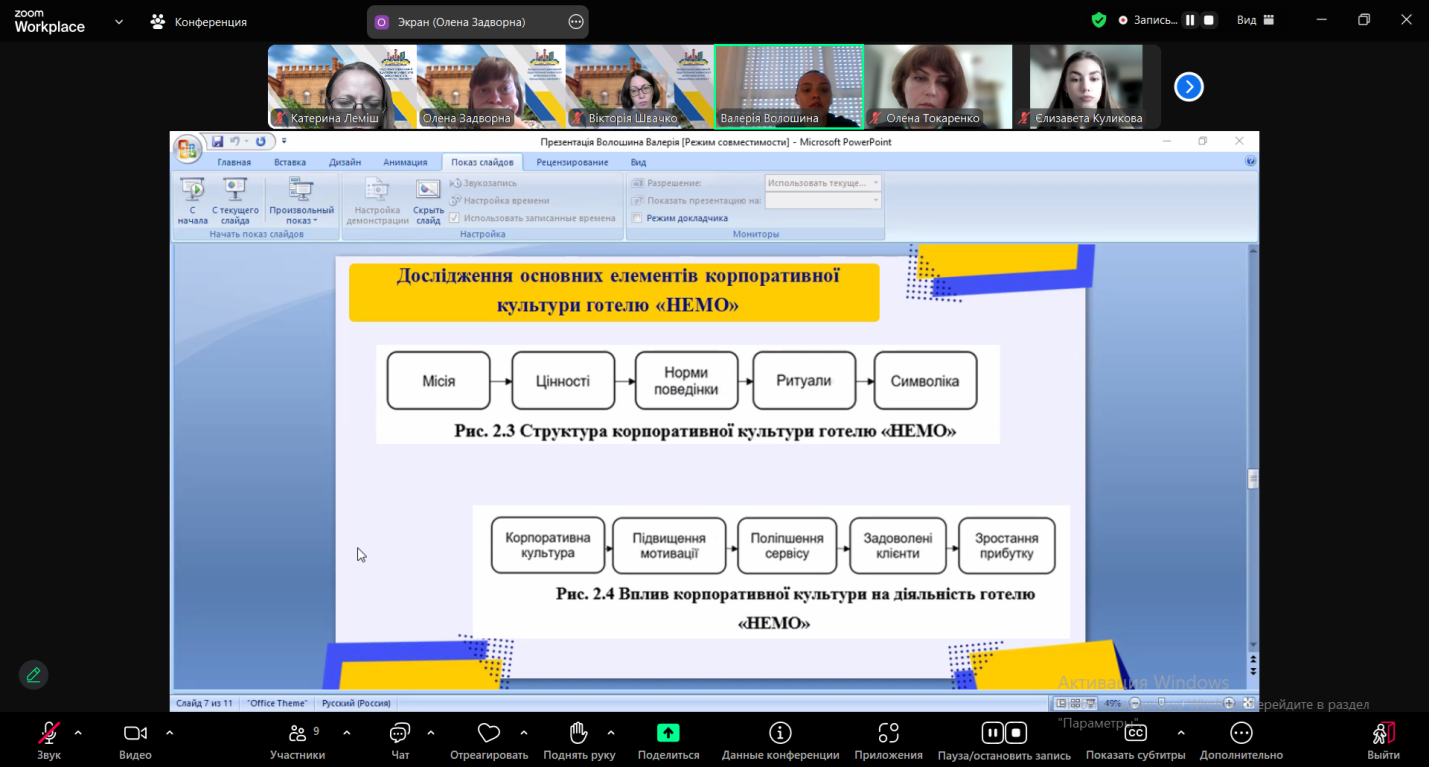Open the Произвольный показ custom show dropdown

tap(301, 201)
